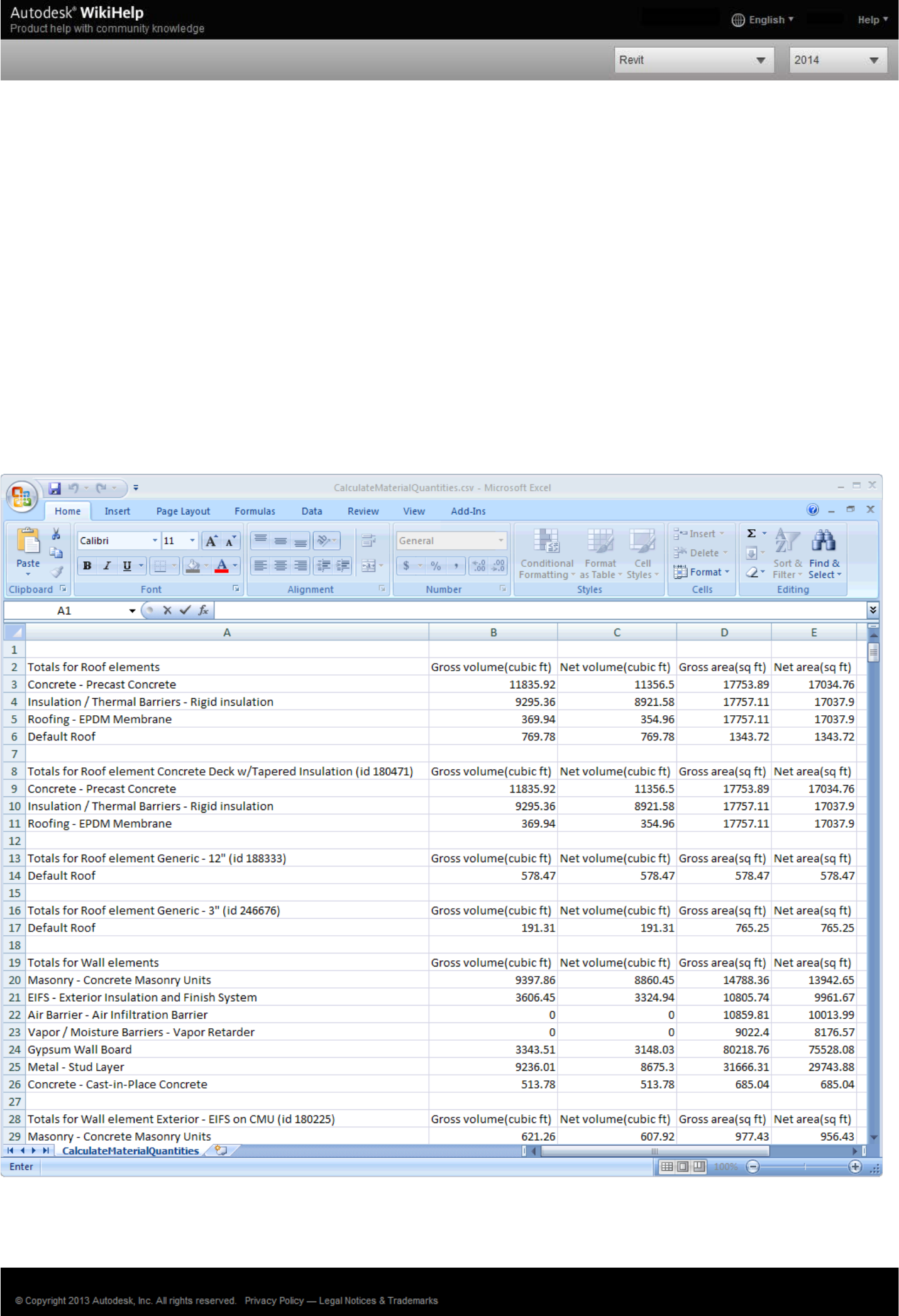Open the Data ribbon tab

tap(312, 512)
